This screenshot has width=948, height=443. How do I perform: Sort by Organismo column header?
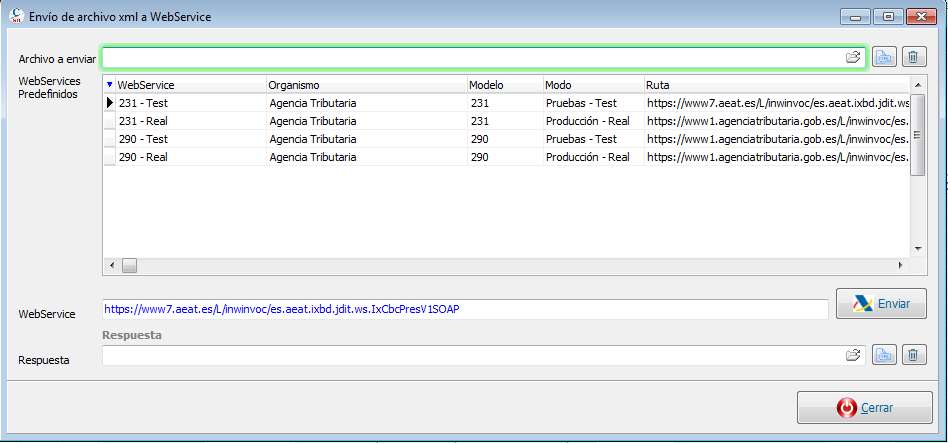[x=366, y=85]
